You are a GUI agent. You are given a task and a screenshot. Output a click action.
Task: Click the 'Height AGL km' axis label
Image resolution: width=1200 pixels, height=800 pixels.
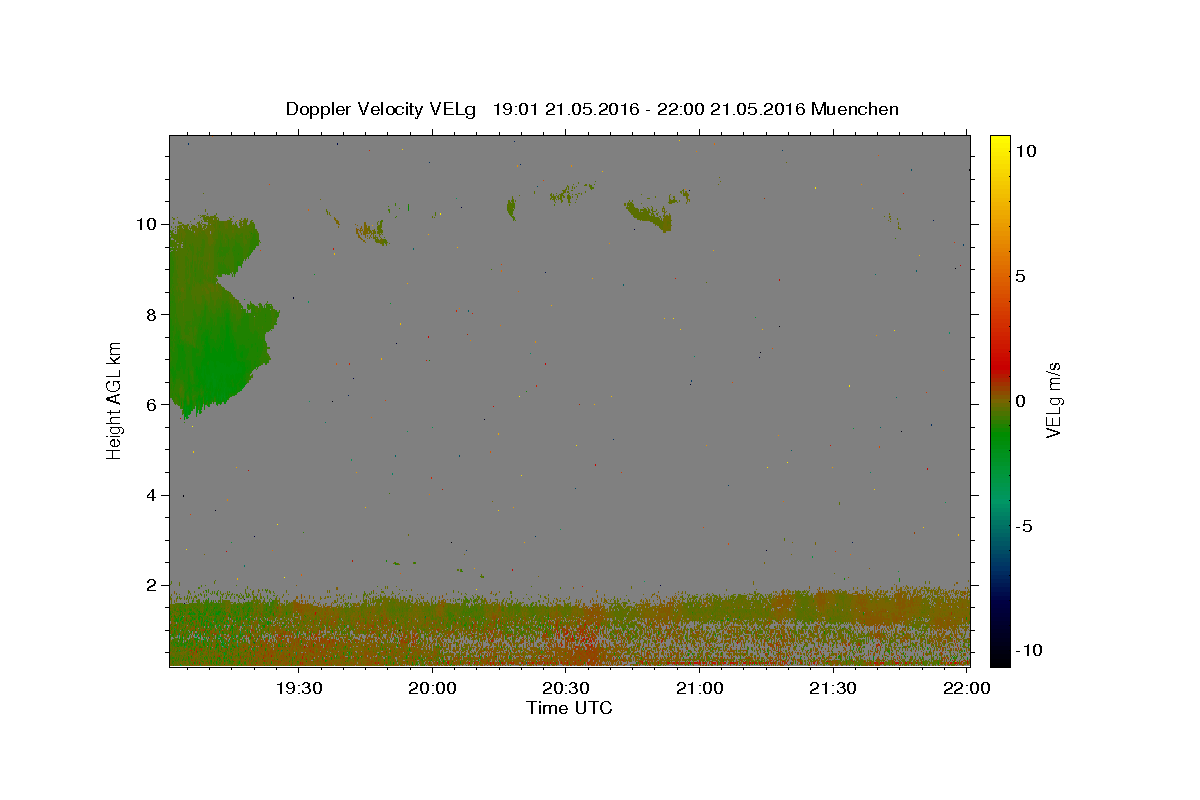click(x=115, y=400)
